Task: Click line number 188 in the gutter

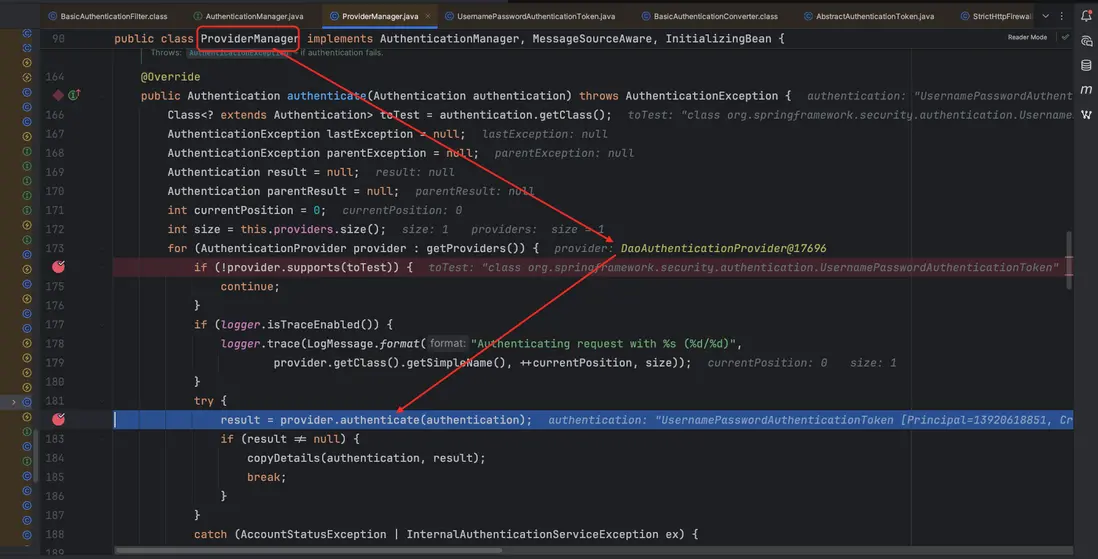Action: (55, 534)
